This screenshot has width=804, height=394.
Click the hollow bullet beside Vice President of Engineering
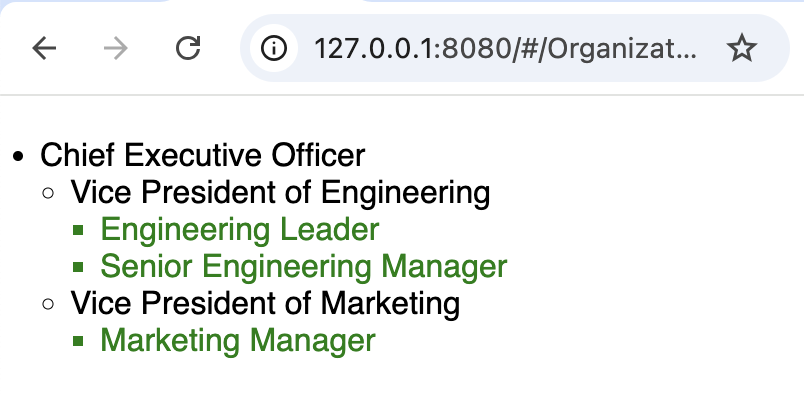(x=48, y=193)
